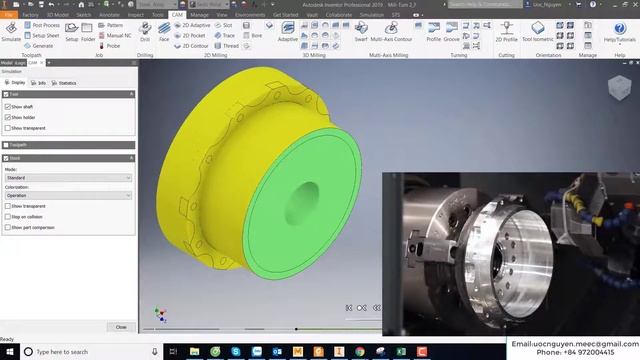Open Windows Start menu
The height and width of the screenshot is (360, 640).
pyautogui.click(x=10, y=351)
